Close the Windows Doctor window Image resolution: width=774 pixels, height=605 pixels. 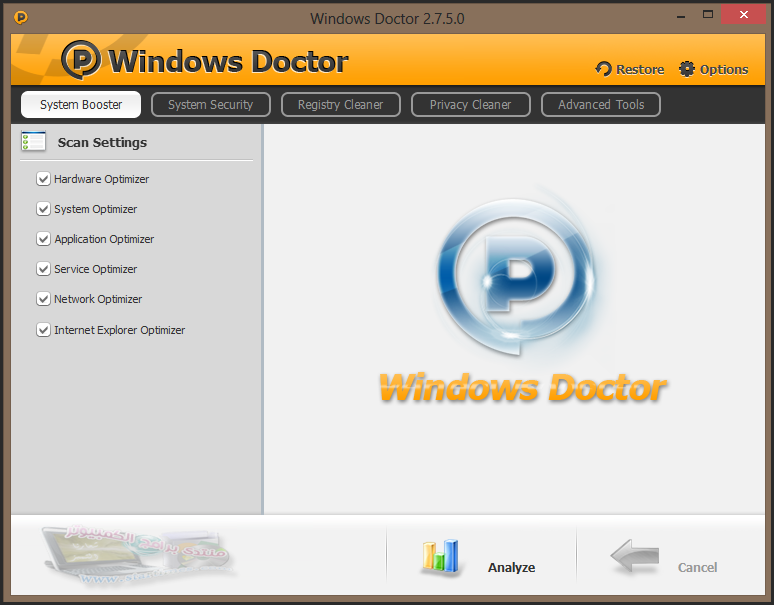[x=743, y=15]
